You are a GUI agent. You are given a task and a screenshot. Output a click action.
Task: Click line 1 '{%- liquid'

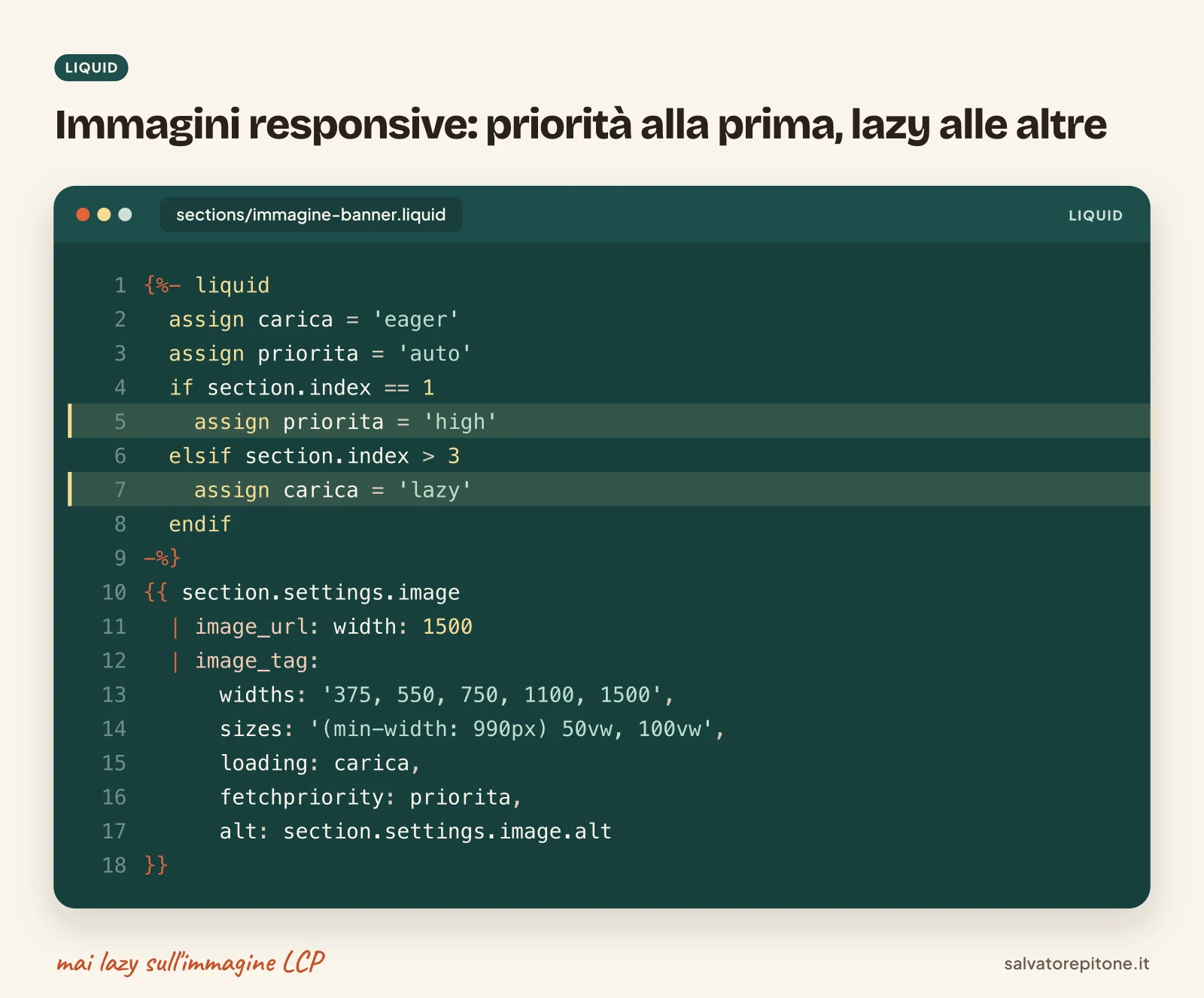point(207,285)
